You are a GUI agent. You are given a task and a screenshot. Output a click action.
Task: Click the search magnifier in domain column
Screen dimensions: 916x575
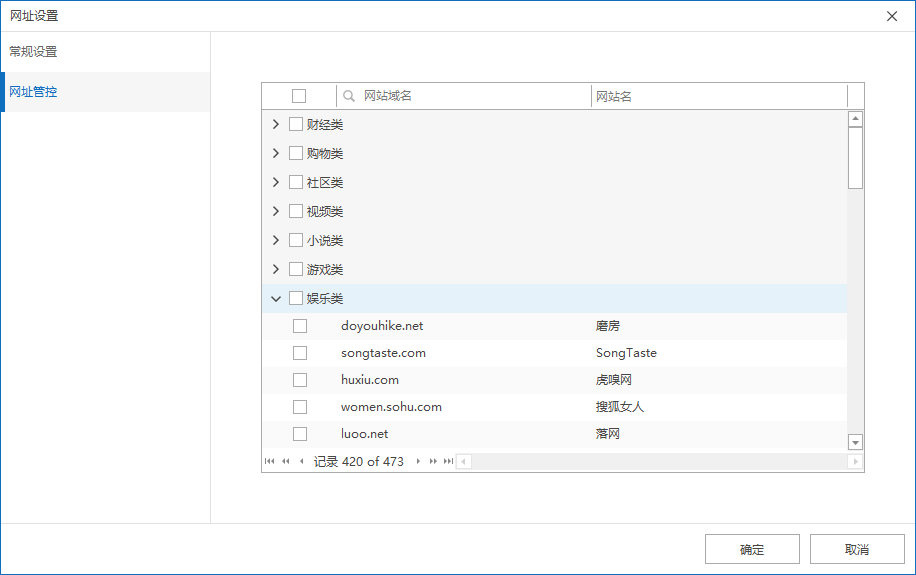point(349,96)
